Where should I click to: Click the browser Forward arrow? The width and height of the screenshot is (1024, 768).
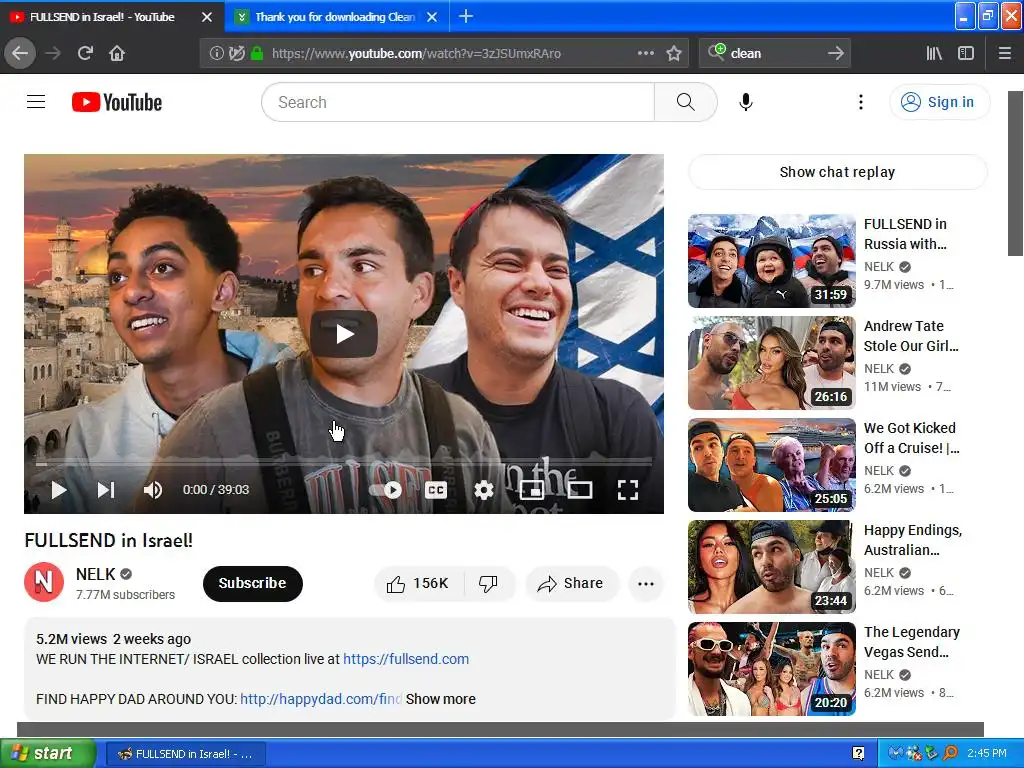tap(53, 53)
